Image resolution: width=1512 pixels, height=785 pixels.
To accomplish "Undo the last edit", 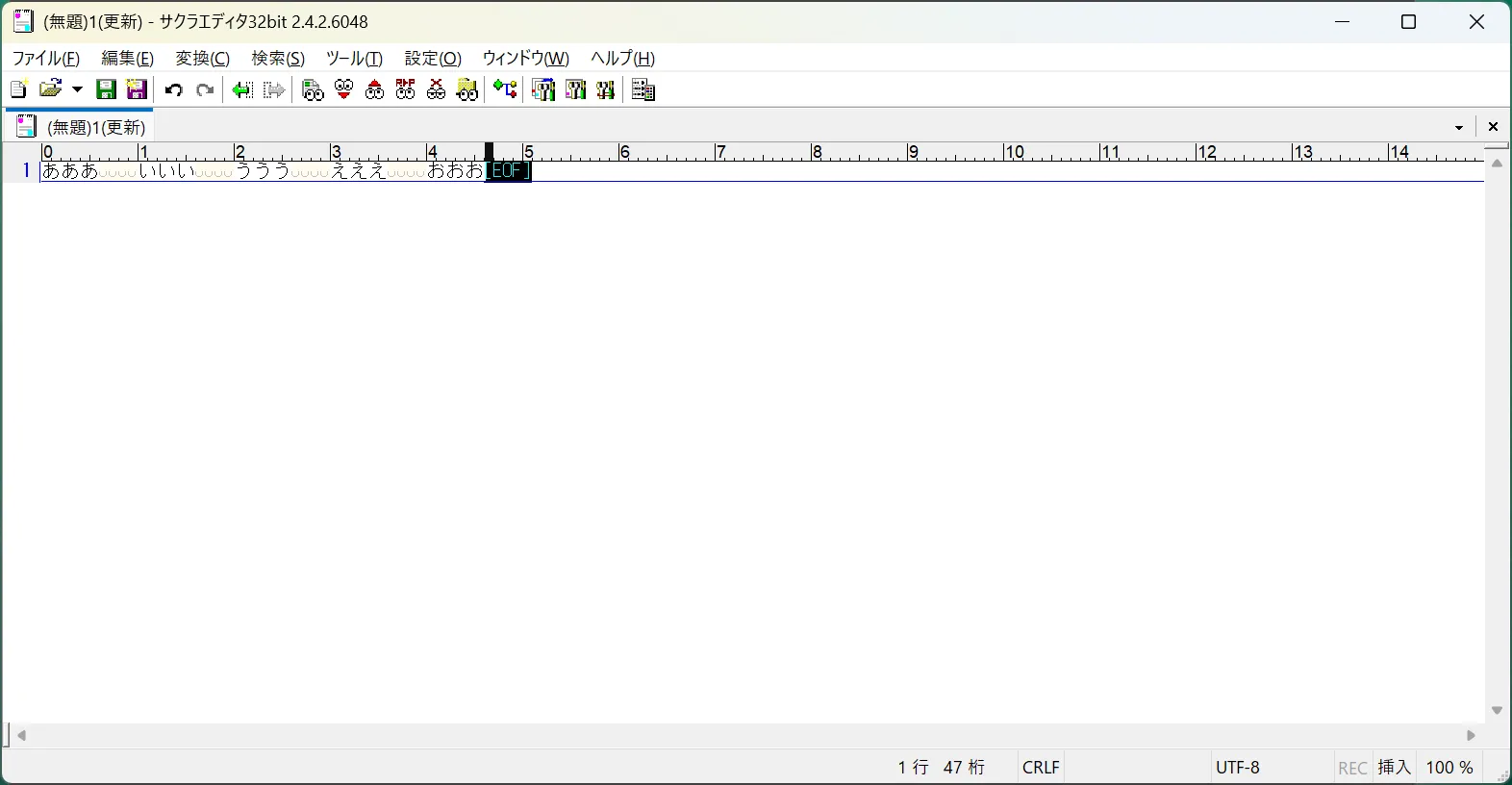I will [x=174, y=89].
